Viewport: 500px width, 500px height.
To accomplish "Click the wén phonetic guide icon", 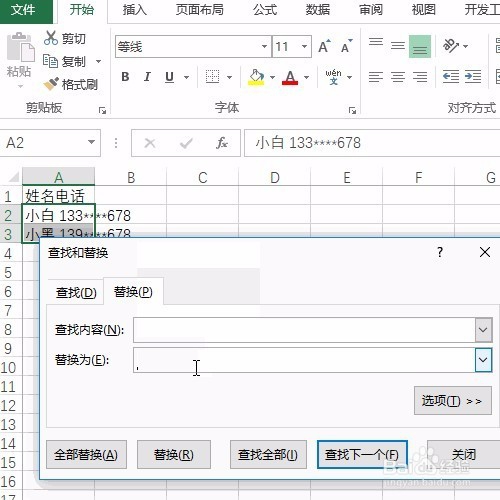I will coord(333,77).
